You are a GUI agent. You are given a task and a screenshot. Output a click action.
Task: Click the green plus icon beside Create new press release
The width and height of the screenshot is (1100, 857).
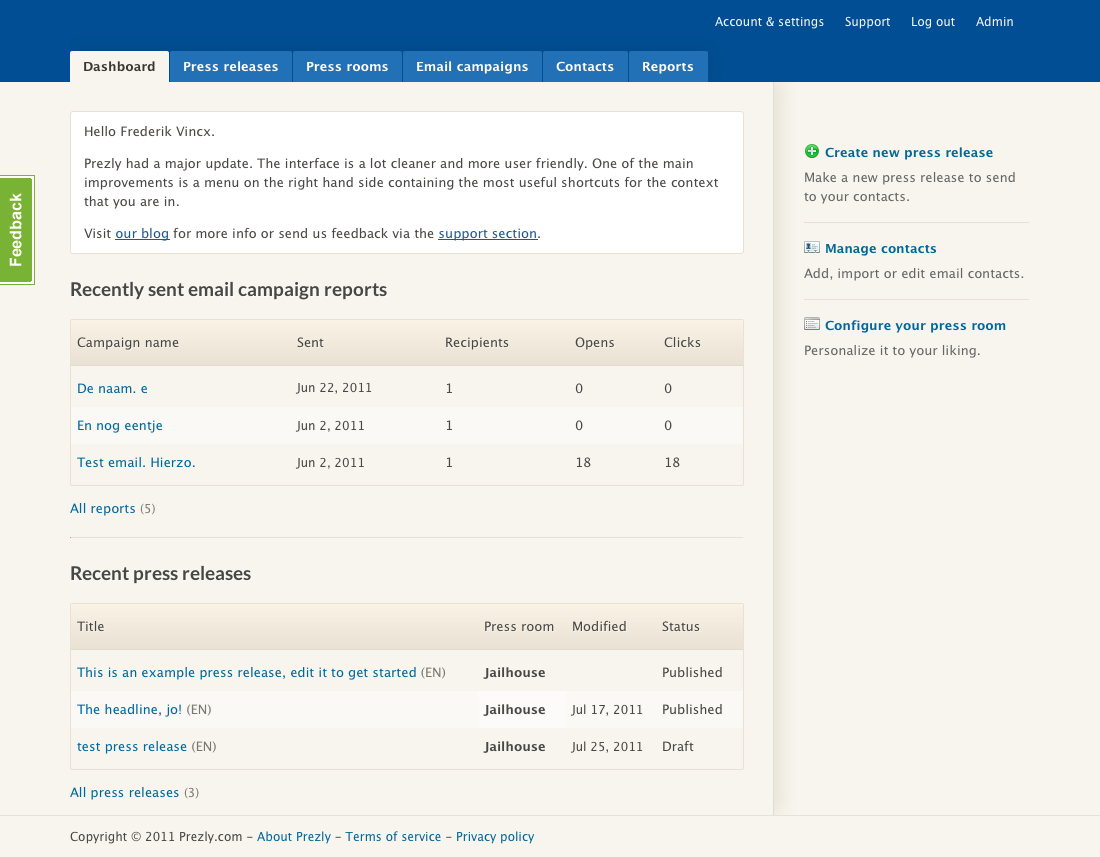(x=812, y=151)
